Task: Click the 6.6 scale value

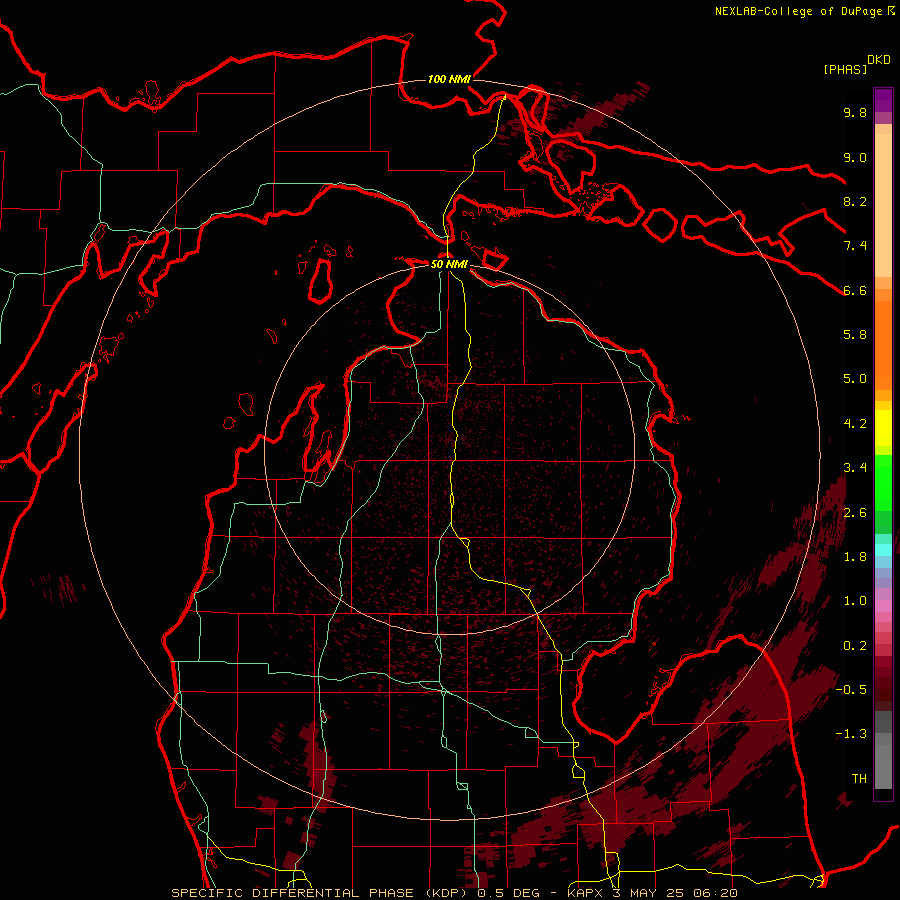Action: [x=855, y=290]
